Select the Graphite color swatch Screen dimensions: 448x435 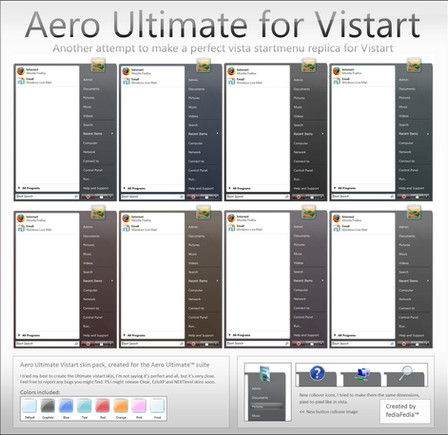[48, 406]
